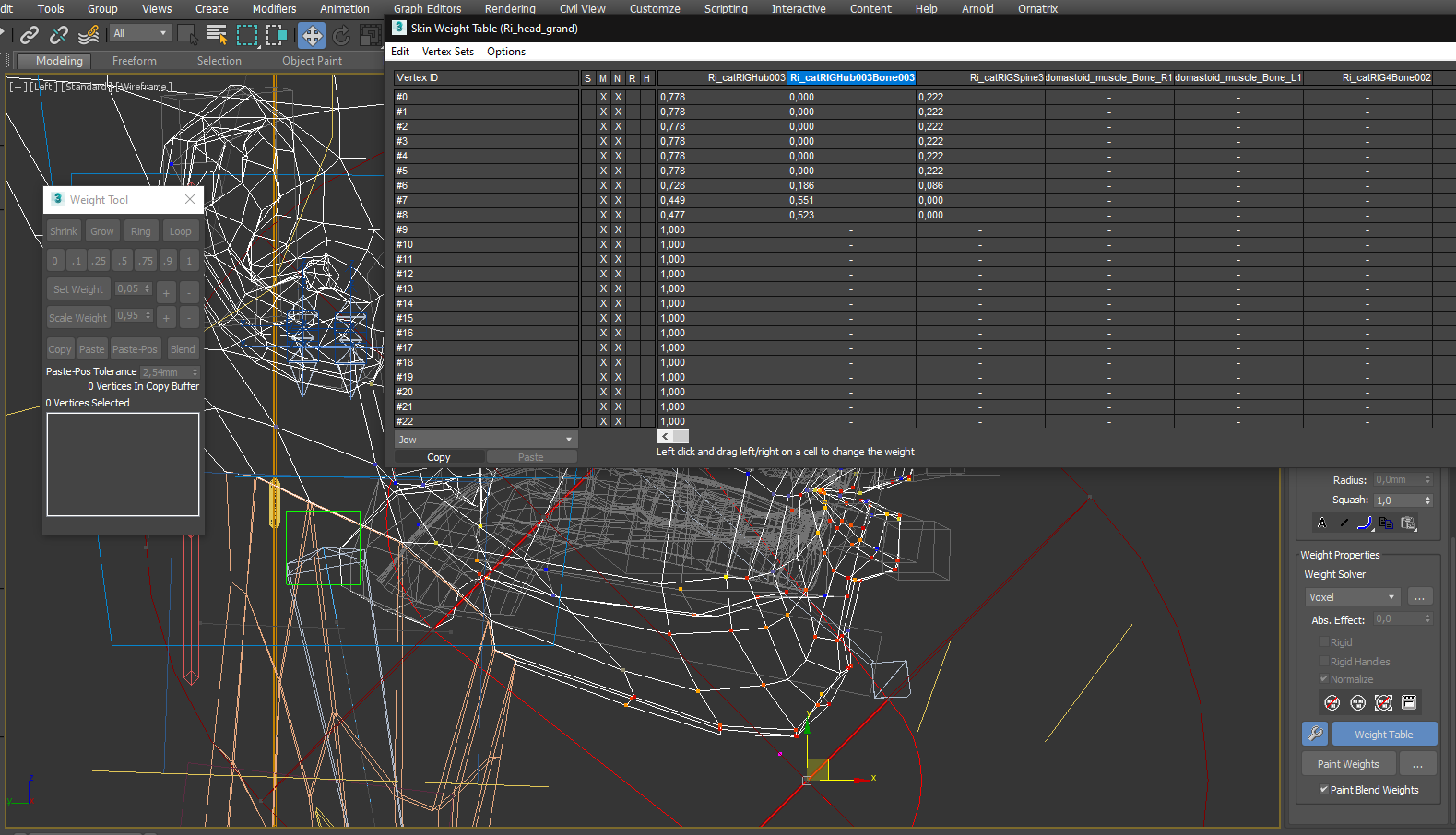This screenshot has width=1456, height=835.
Task: Open Select by Name list icon
Action: [218, 35]
